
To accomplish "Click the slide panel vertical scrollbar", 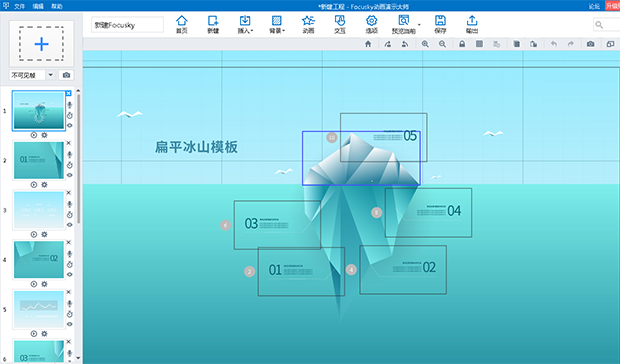I will (78, 158).
